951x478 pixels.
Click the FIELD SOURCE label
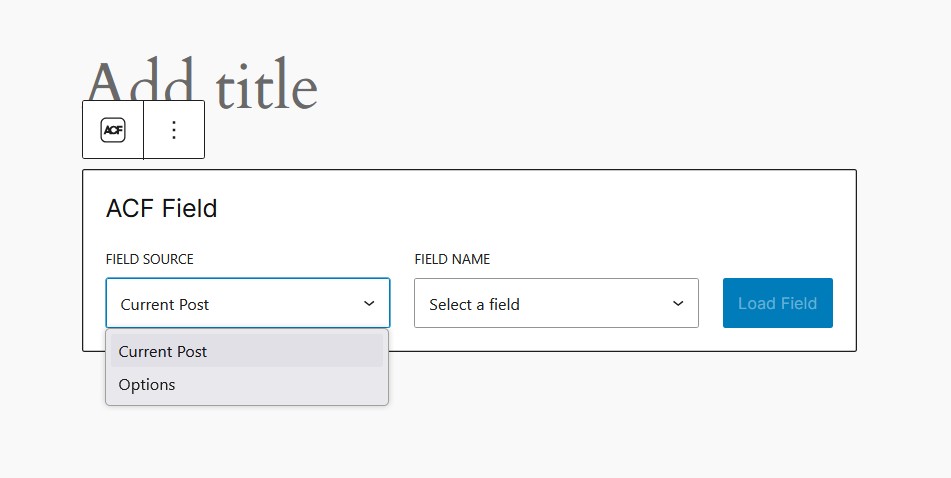pos(149,259)
